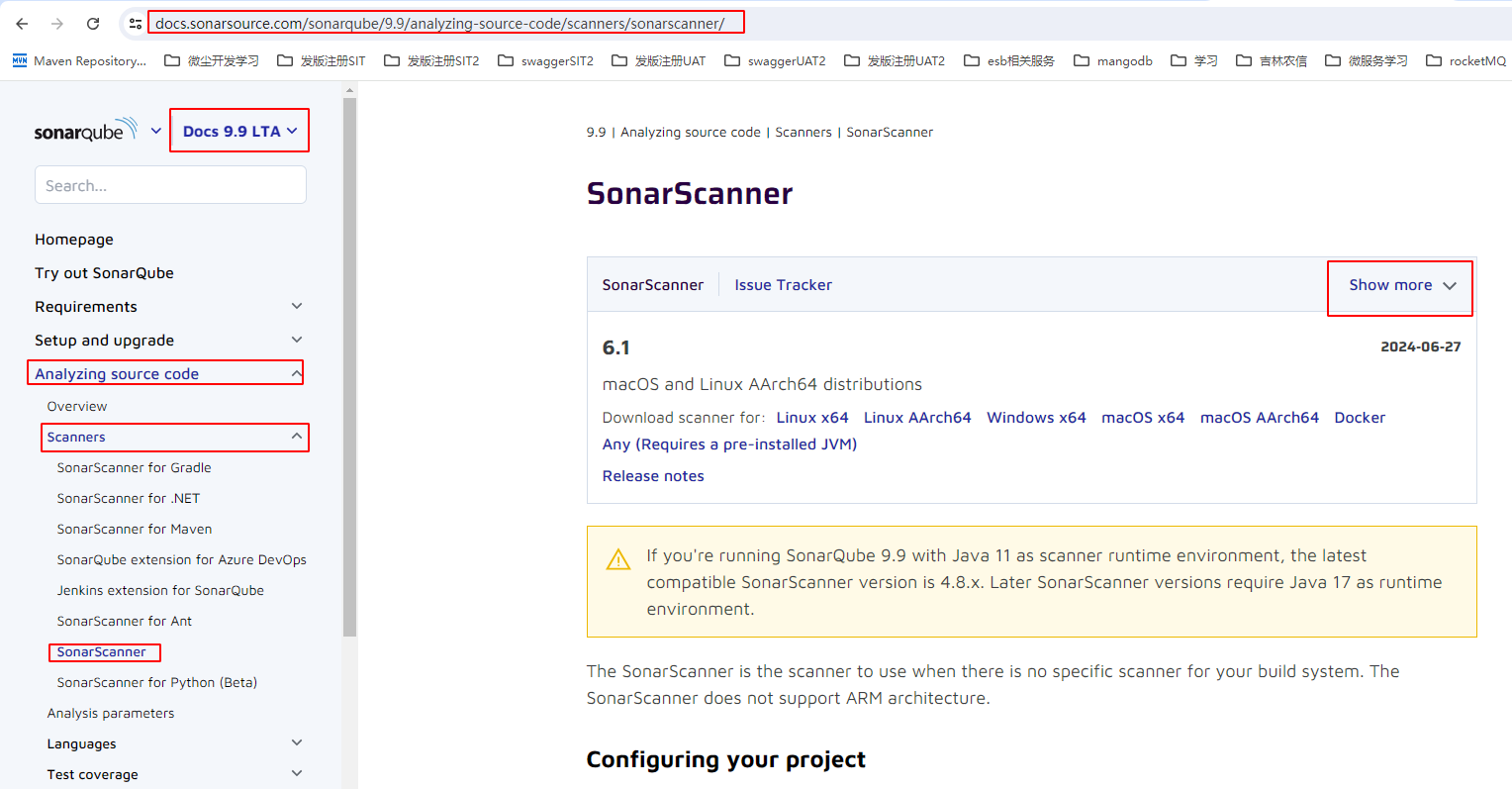1512x789 pixels.
Task: Open the 吉林农信 bookmark folder
Action: click(1272, 61)
